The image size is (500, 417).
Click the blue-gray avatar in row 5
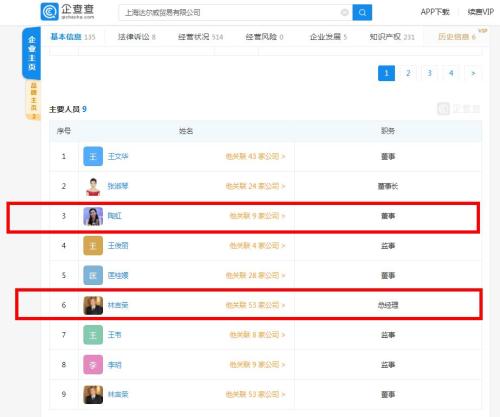coord(93,275)
